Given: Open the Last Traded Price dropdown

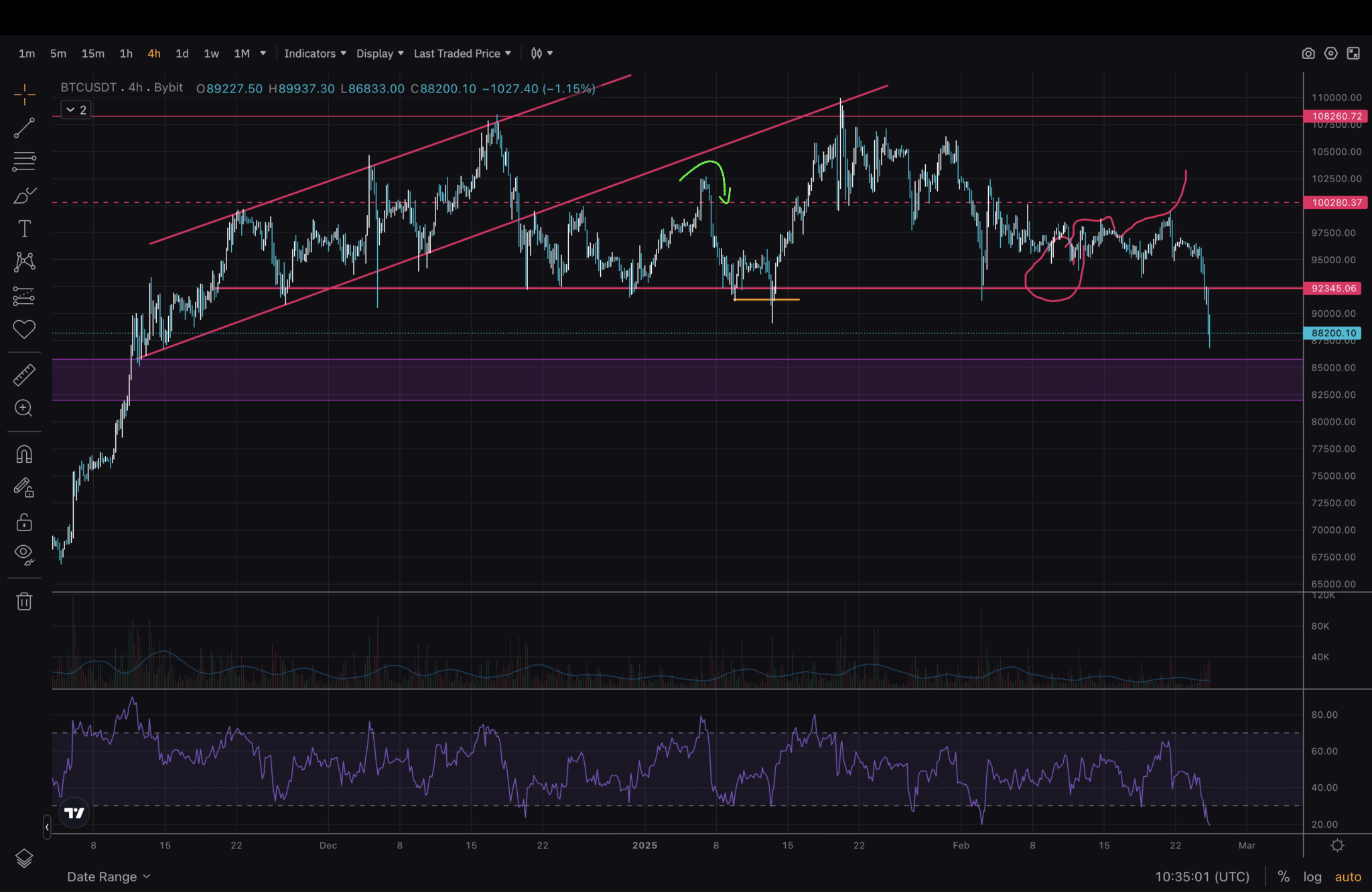Looking at the screenshot, I should click(462, 54).
